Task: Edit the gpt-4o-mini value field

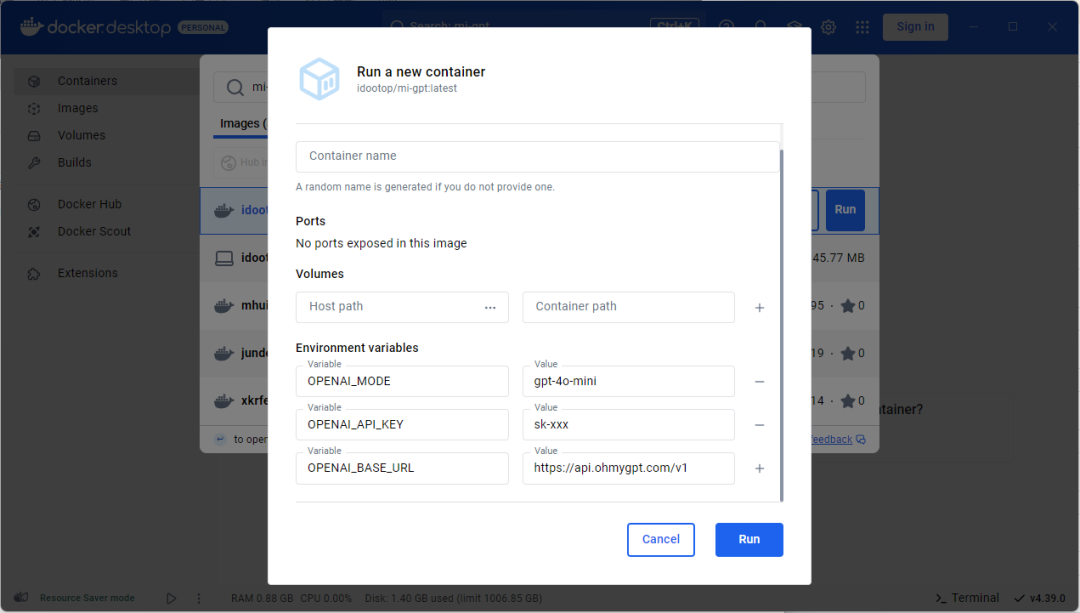Action: click(x=628, y=382)
